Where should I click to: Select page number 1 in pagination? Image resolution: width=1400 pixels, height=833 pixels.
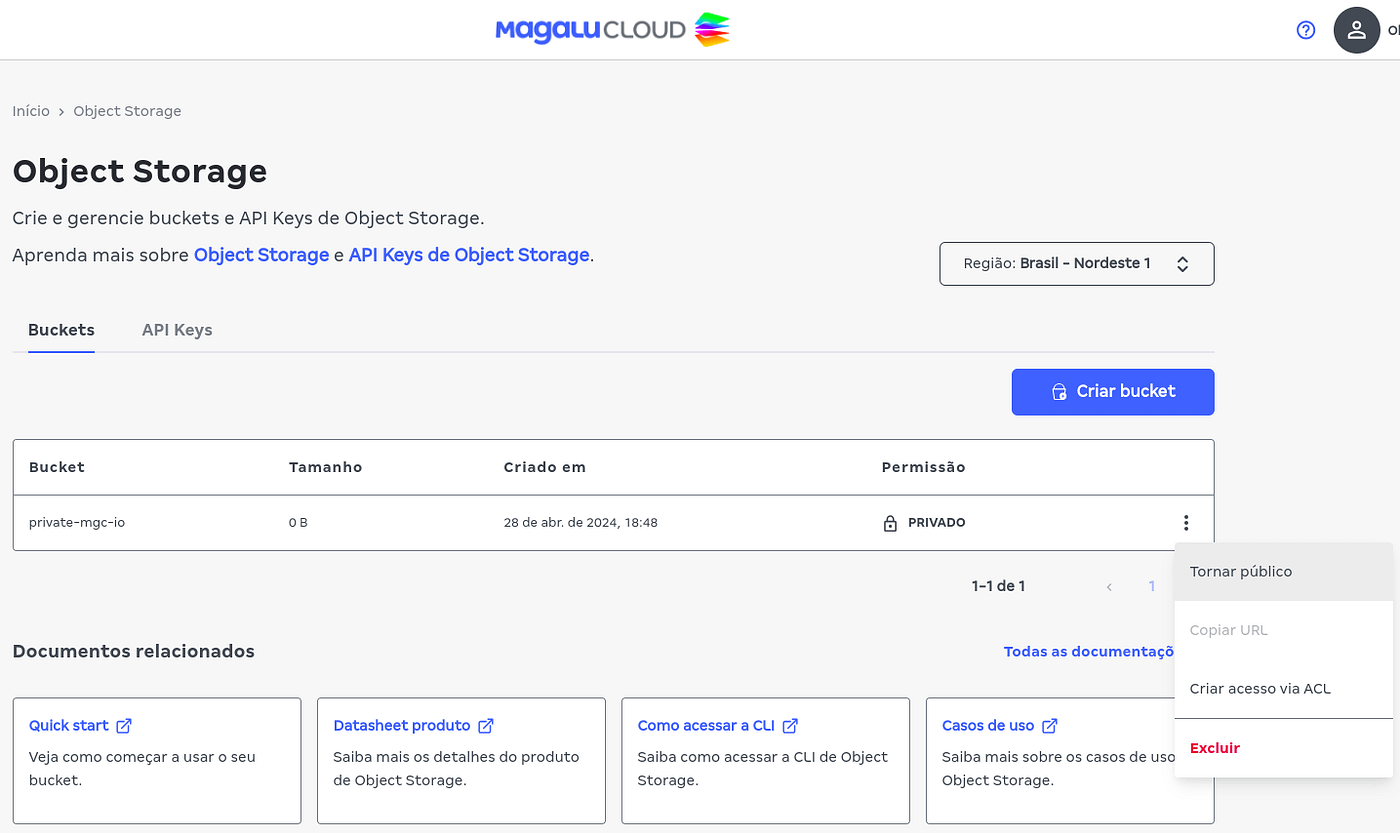click(1152, 587)
